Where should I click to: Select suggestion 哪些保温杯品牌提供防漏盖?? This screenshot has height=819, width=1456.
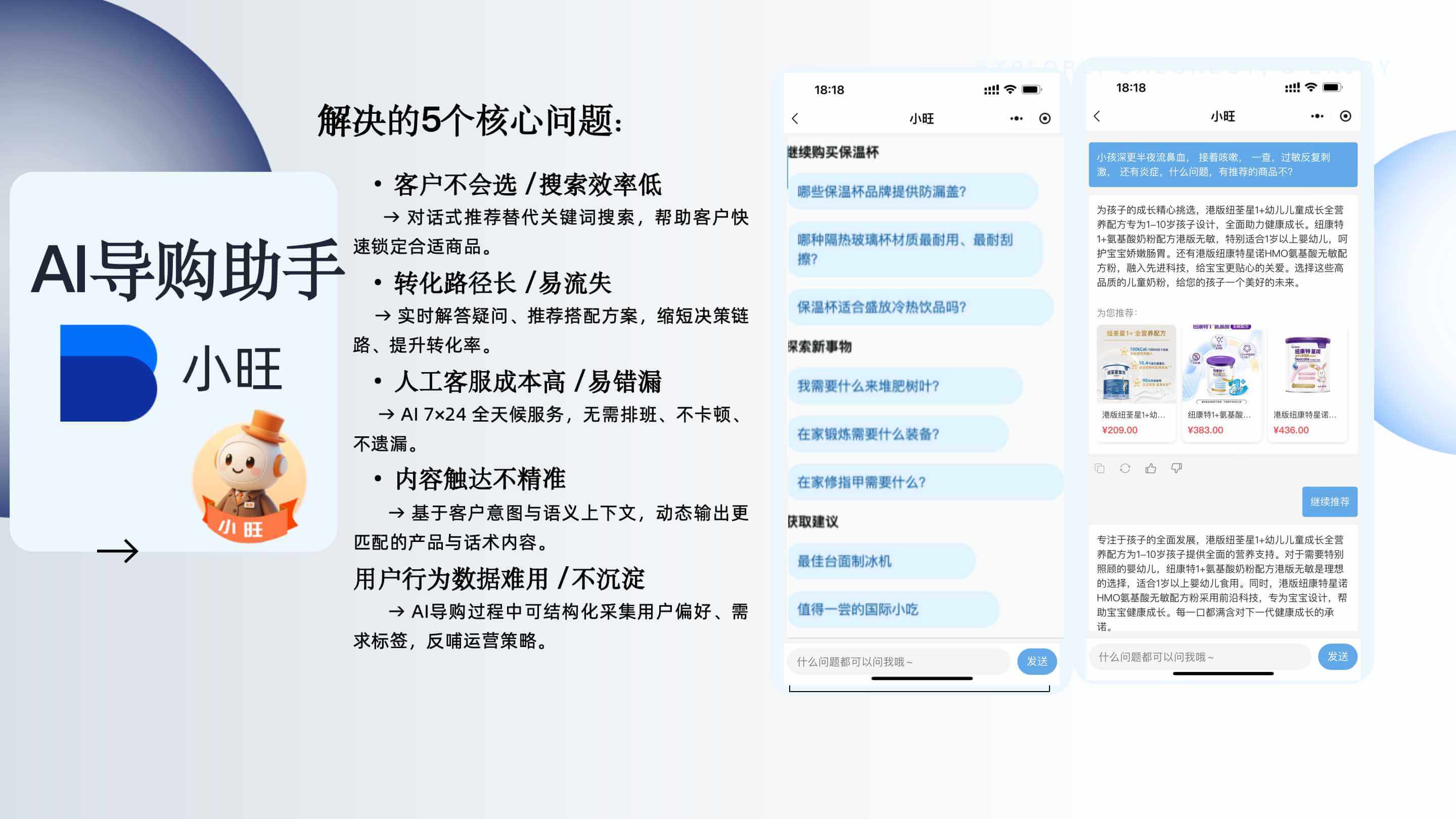click(x=912, y=192)
